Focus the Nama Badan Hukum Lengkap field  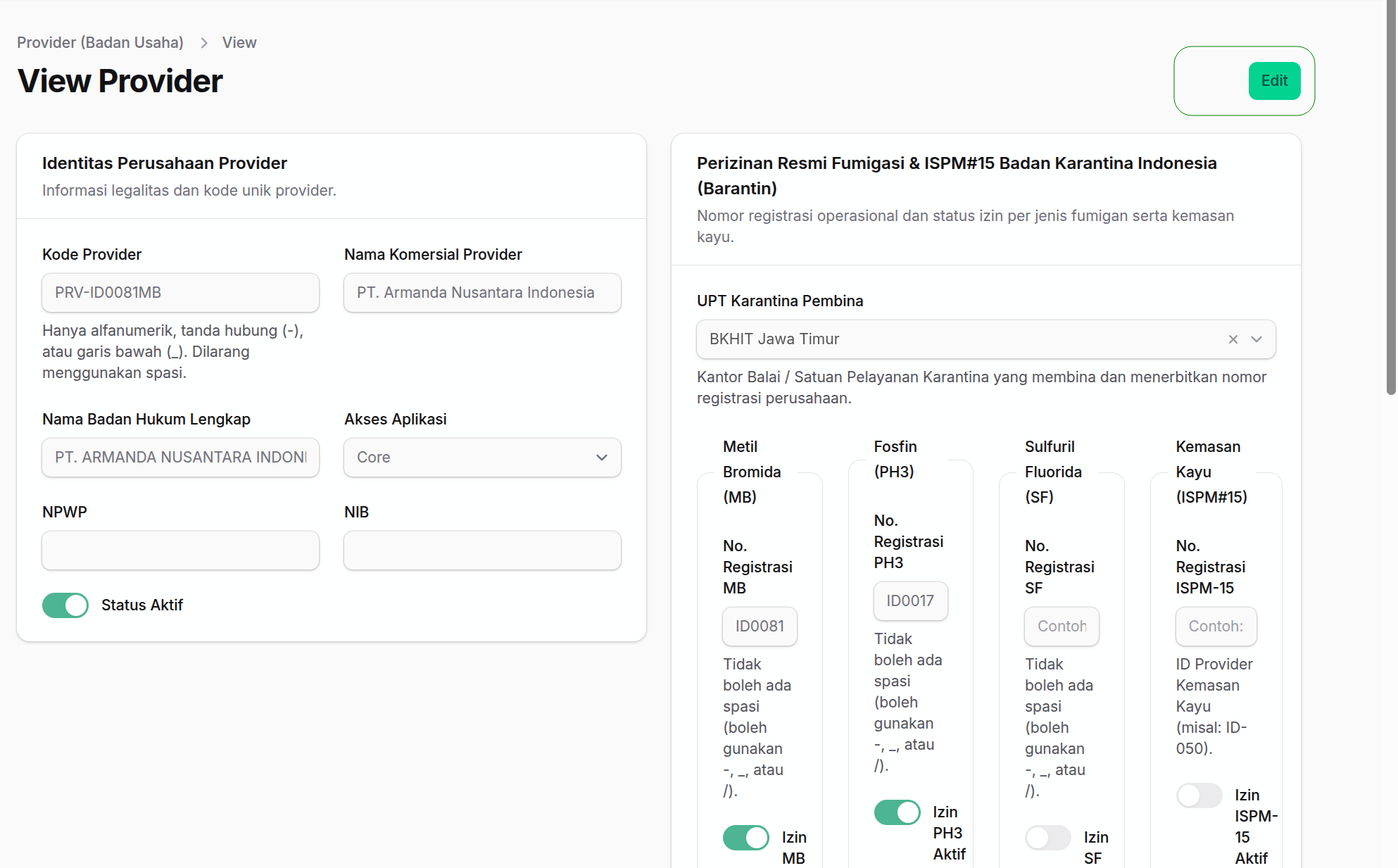pyautogui.click(x=180, y=458)
